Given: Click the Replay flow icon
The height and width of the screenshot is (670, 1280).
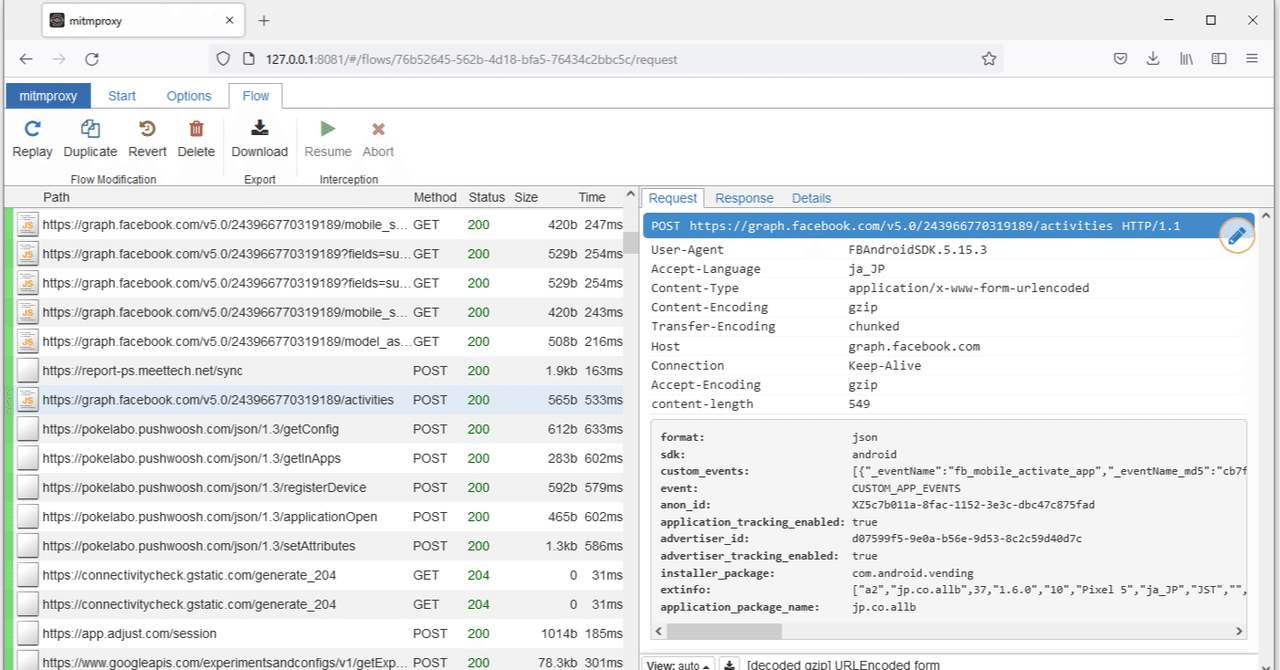Looking at the screenshot, I should pos(32,128).
